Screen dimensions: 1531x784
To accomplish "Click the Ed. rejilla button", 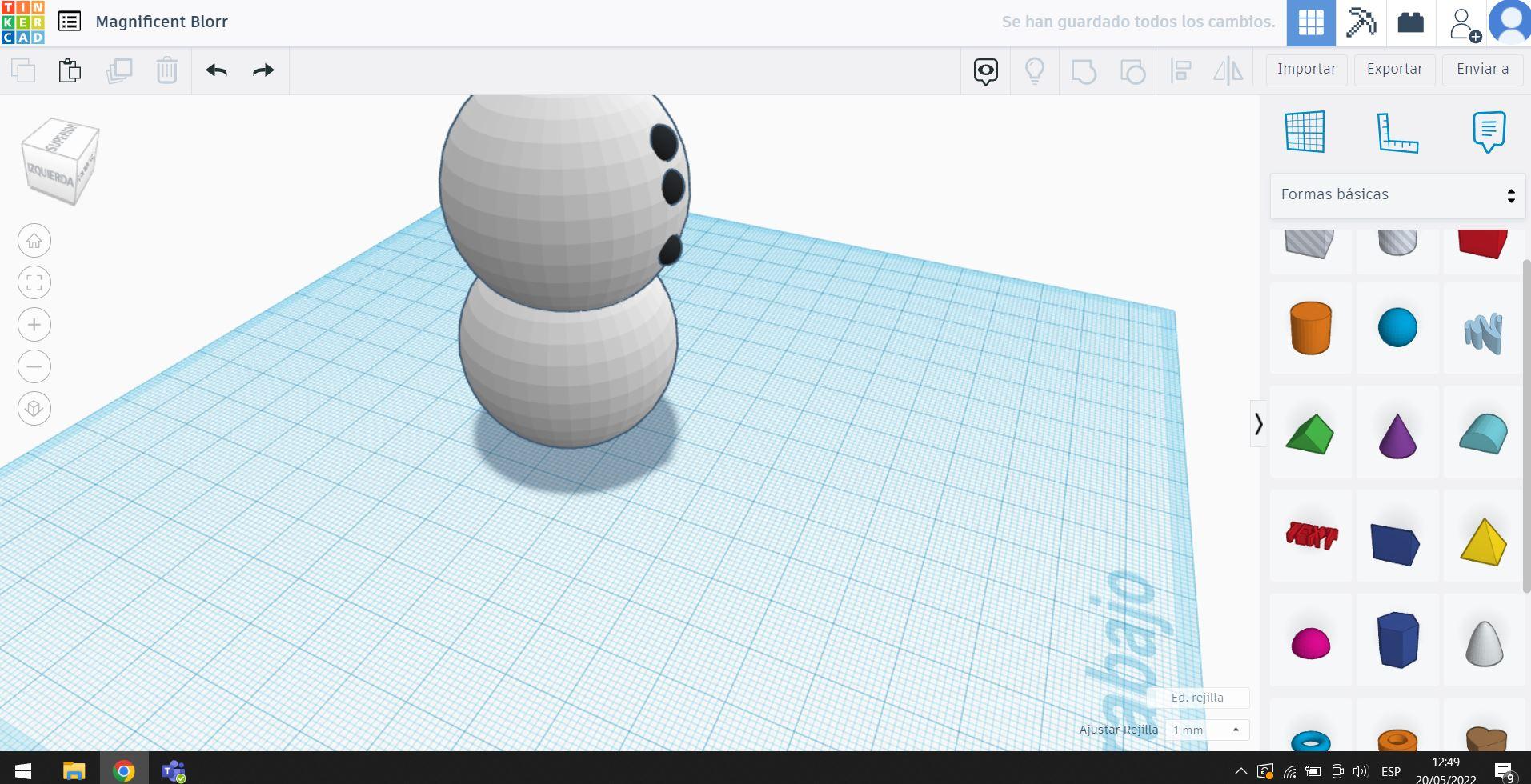I will (x=1197, y=698).
